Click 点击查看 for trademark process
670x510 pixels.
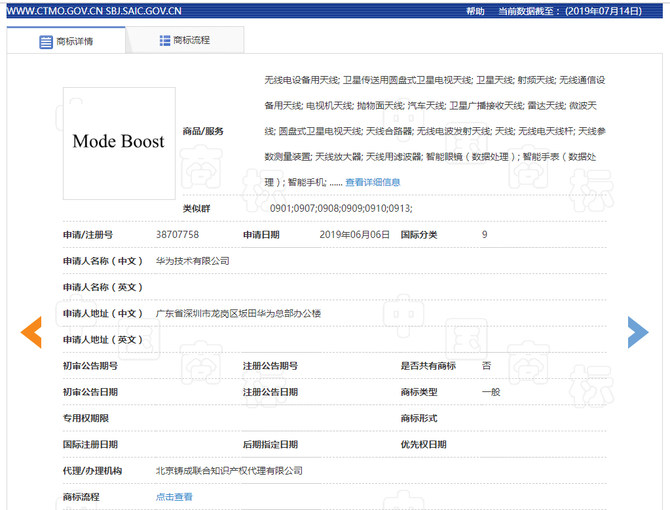(174, 497)
